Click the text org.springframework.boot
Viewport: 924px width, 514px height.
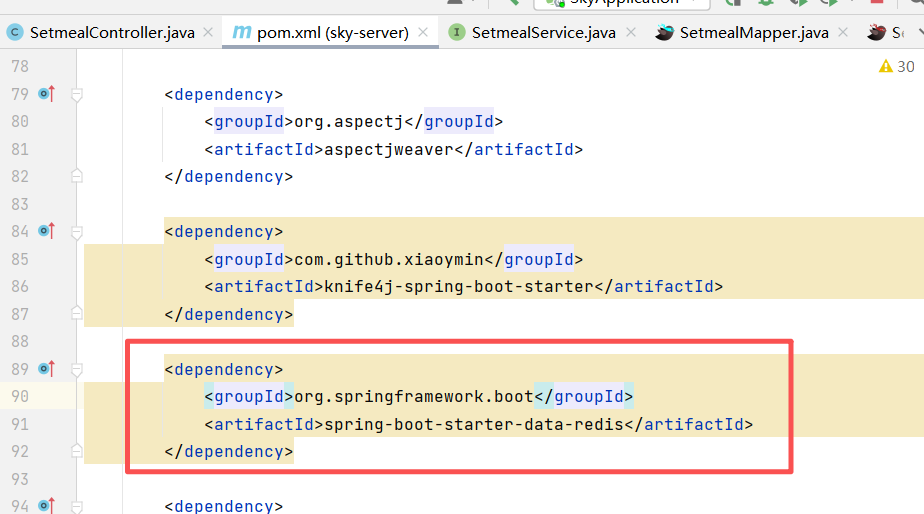414,397
